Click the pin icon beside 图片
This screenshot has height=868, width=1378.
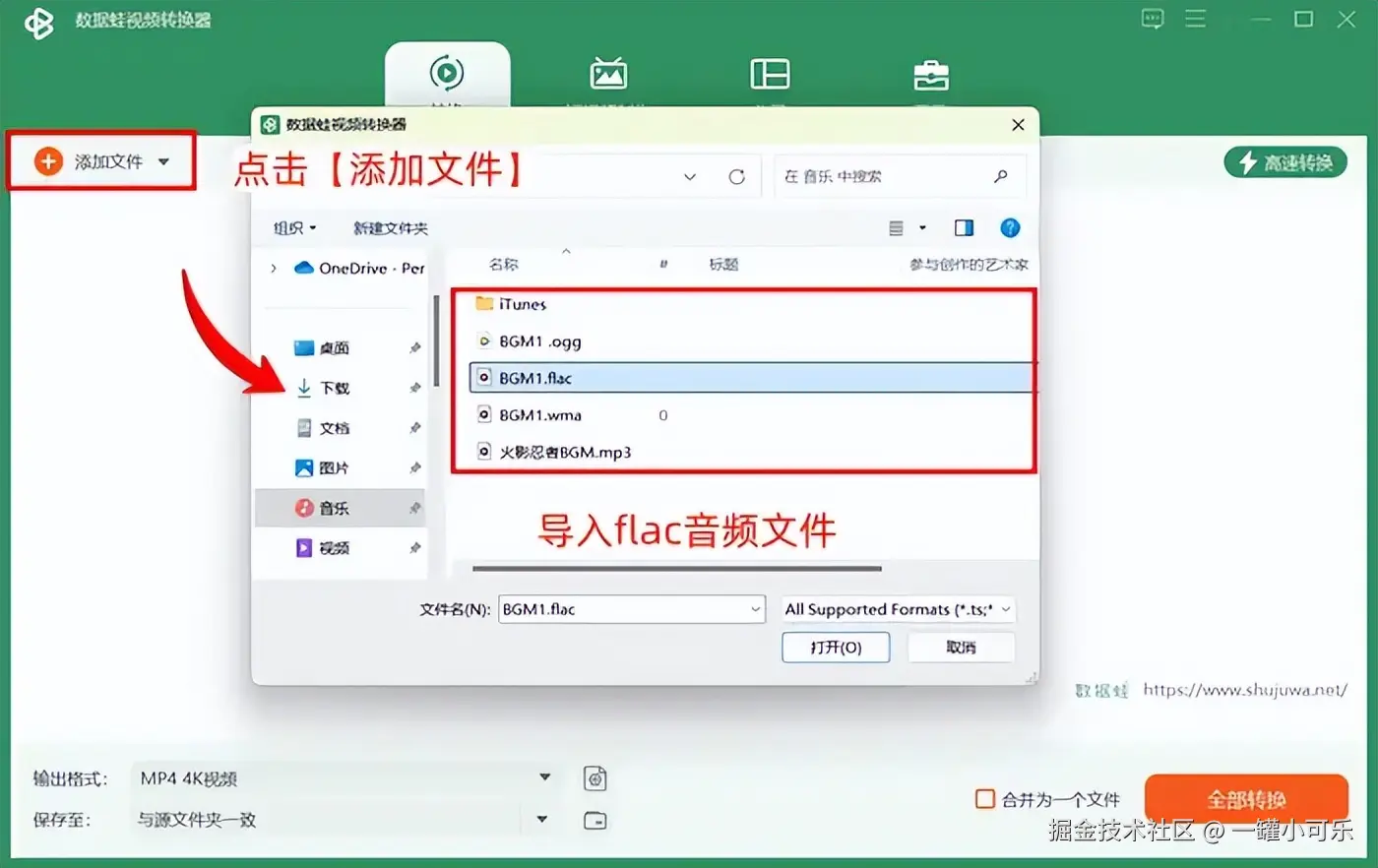414,468
